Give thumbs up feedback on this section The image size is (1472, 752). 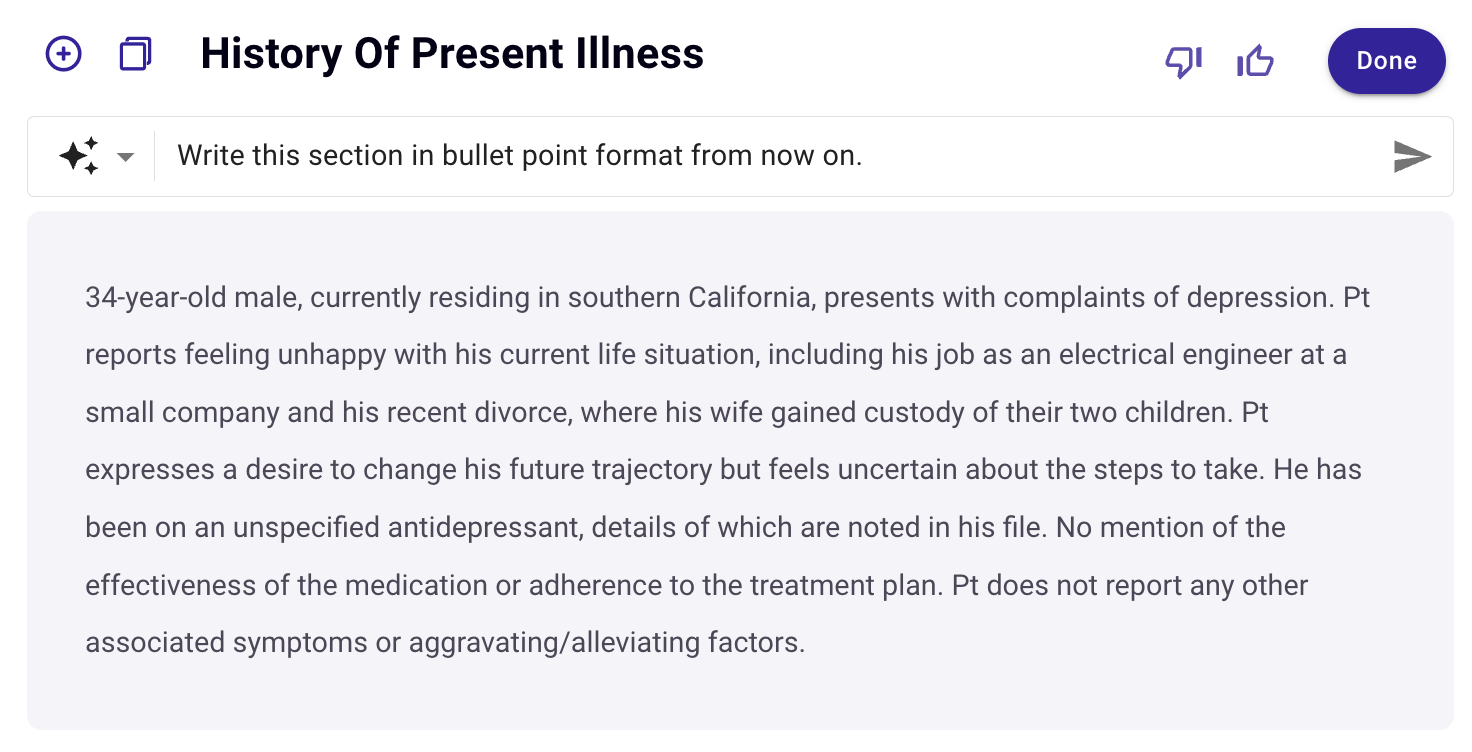coord(1255,62)
